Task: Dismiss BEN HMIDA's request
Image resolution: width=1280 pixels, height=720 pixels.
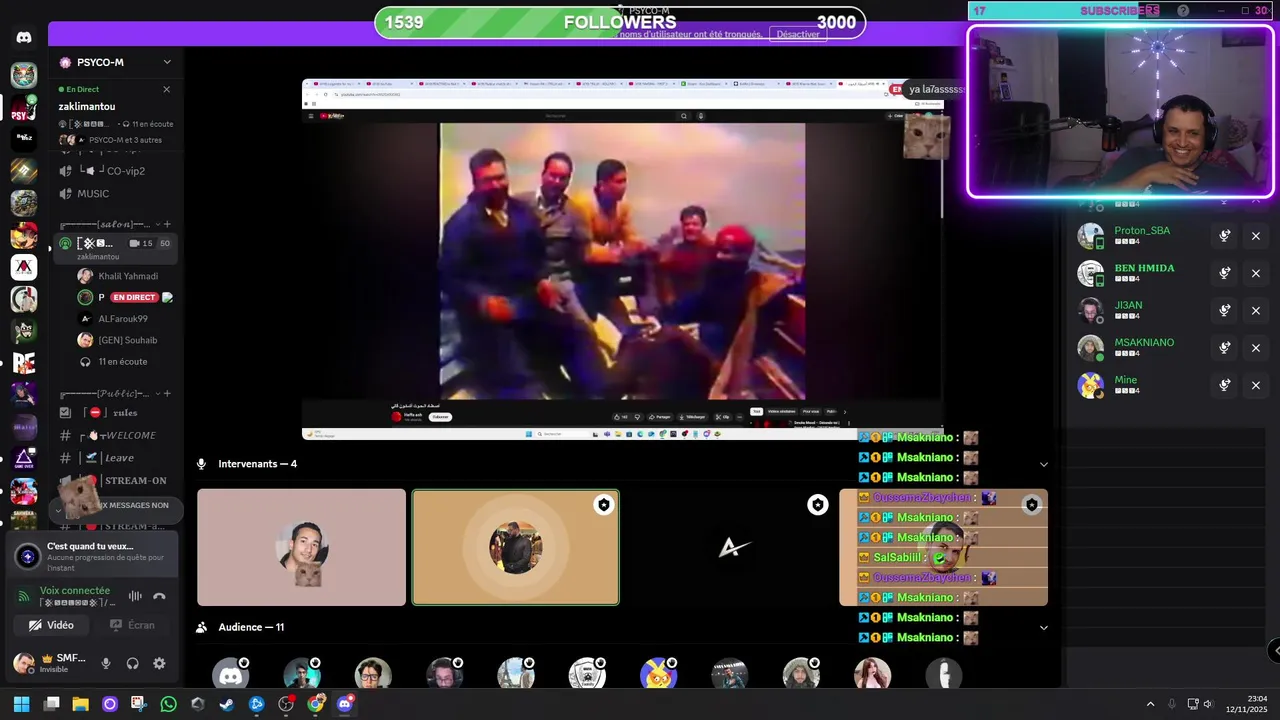Action: [1256, 273]
